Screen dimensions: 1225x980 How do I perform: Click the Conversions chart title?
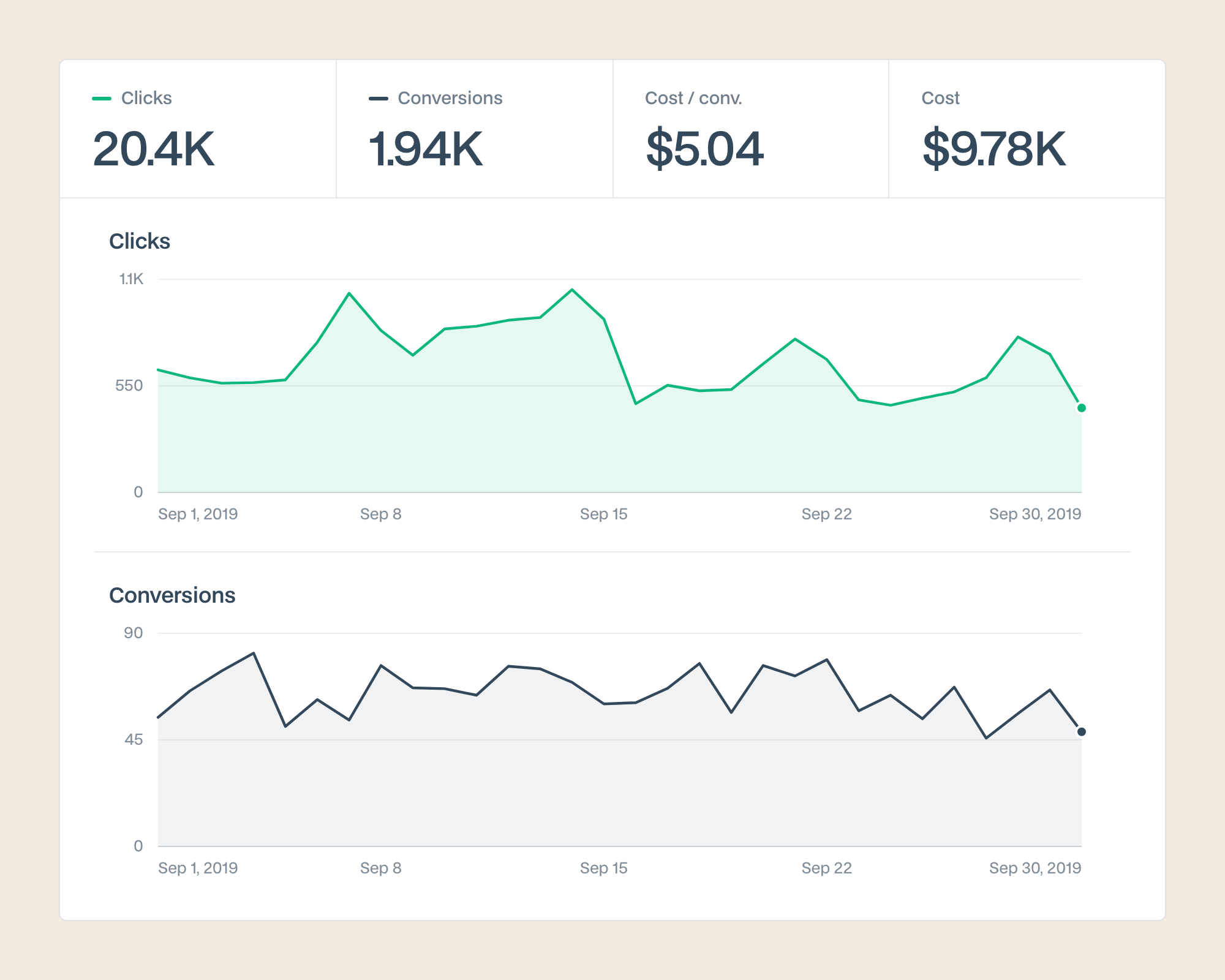(172, 595)
